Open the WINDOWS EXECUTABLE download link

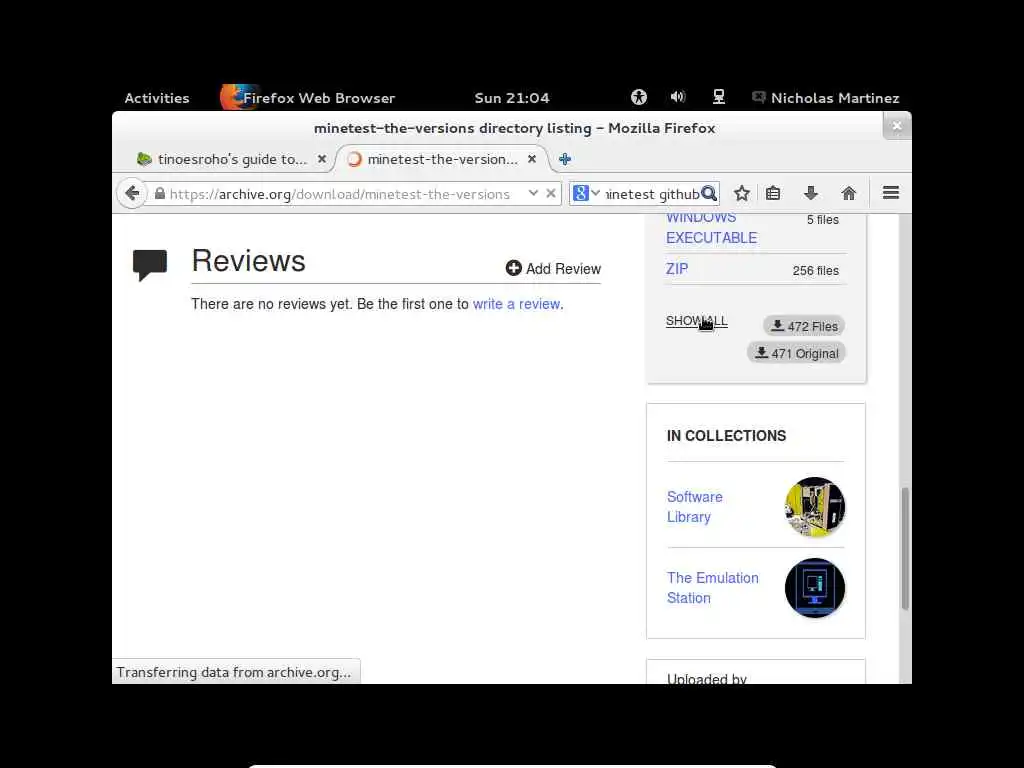(x=711, y=228)
